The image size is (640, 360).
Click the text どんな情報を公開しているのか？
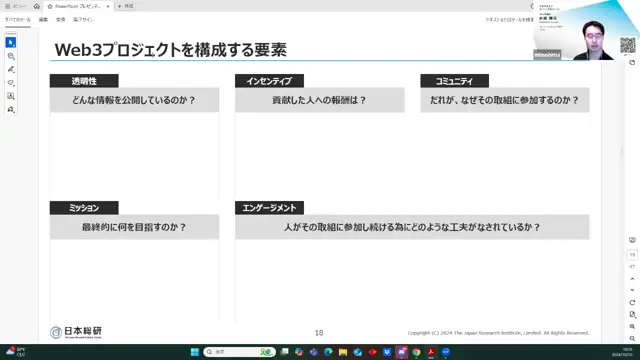[134, 100]
